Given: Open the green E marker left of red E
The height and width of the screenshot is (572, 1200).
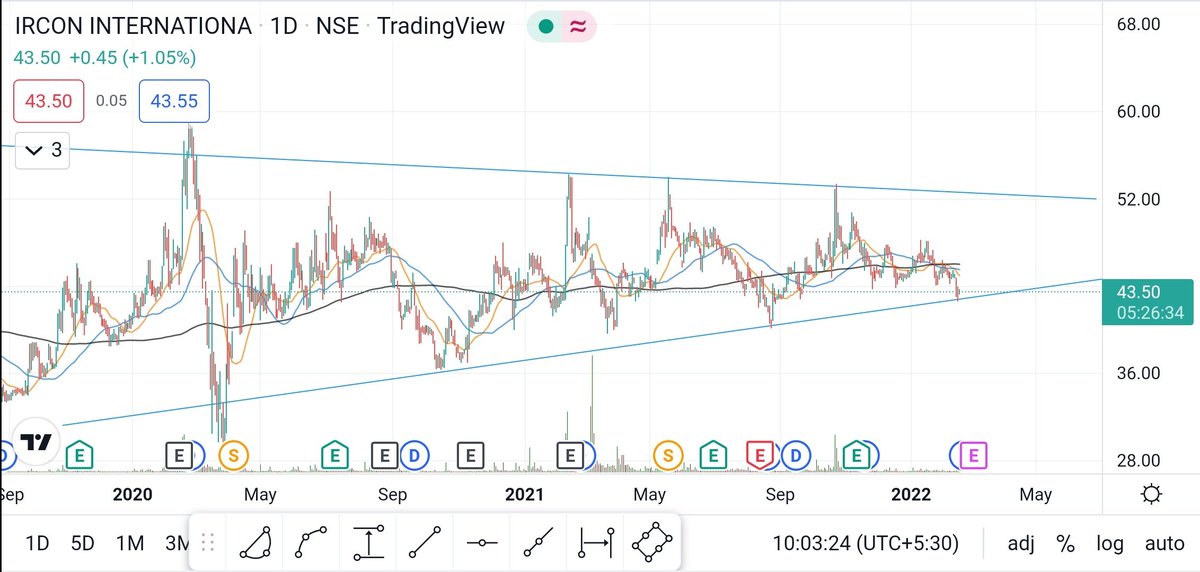Looking at the screenshot, I should [x=712, y=456].
